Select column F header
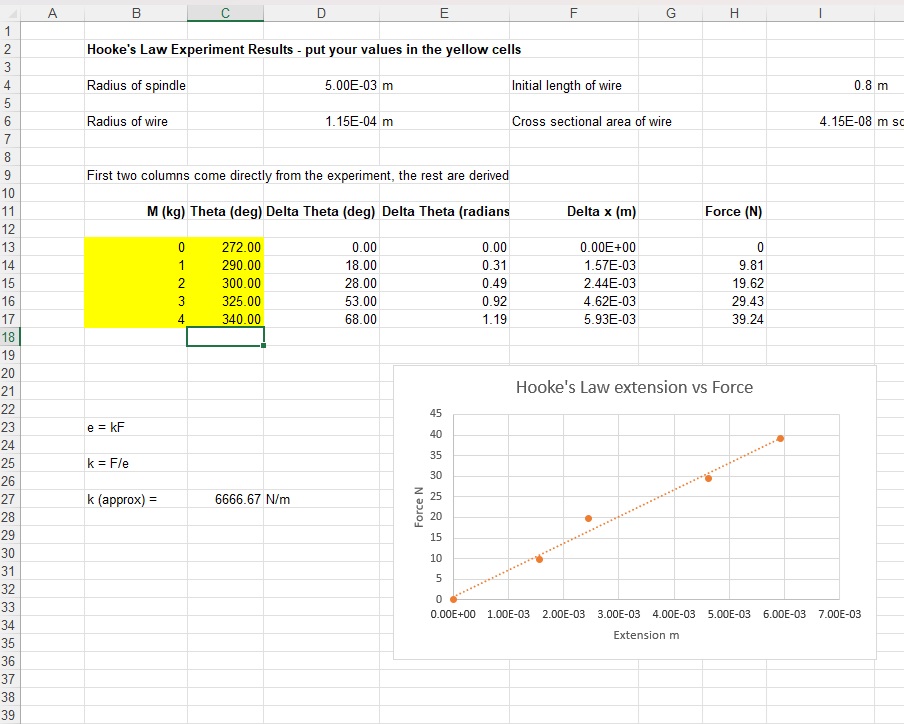The width and height of the screenshot is (904, 724). 574,13
